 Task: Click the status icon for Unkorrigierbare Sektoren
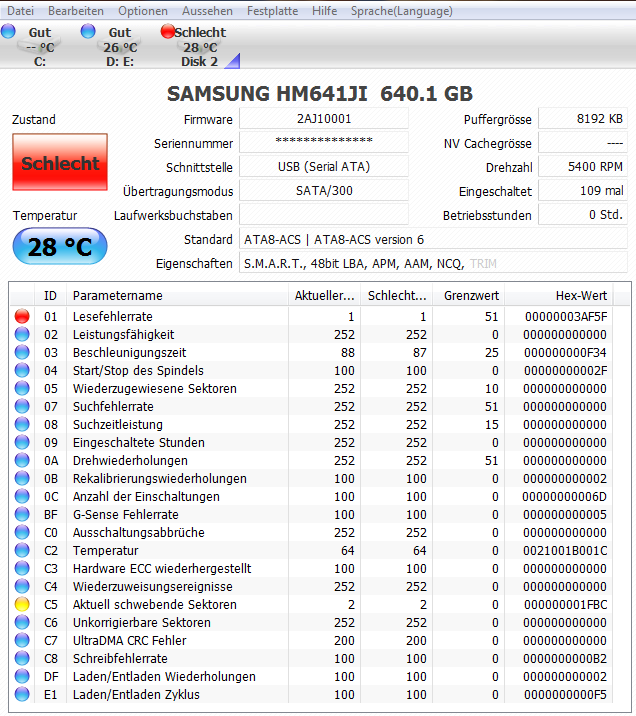click(22, 622)
